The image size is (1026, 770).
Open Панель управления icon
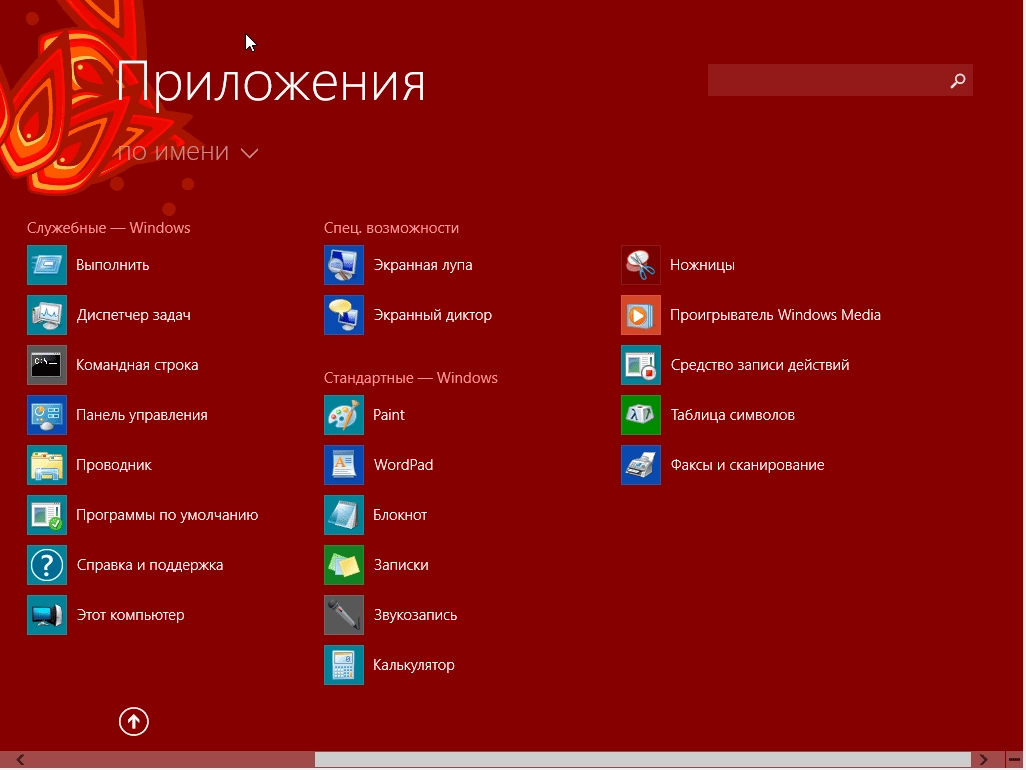coord(46,415)
